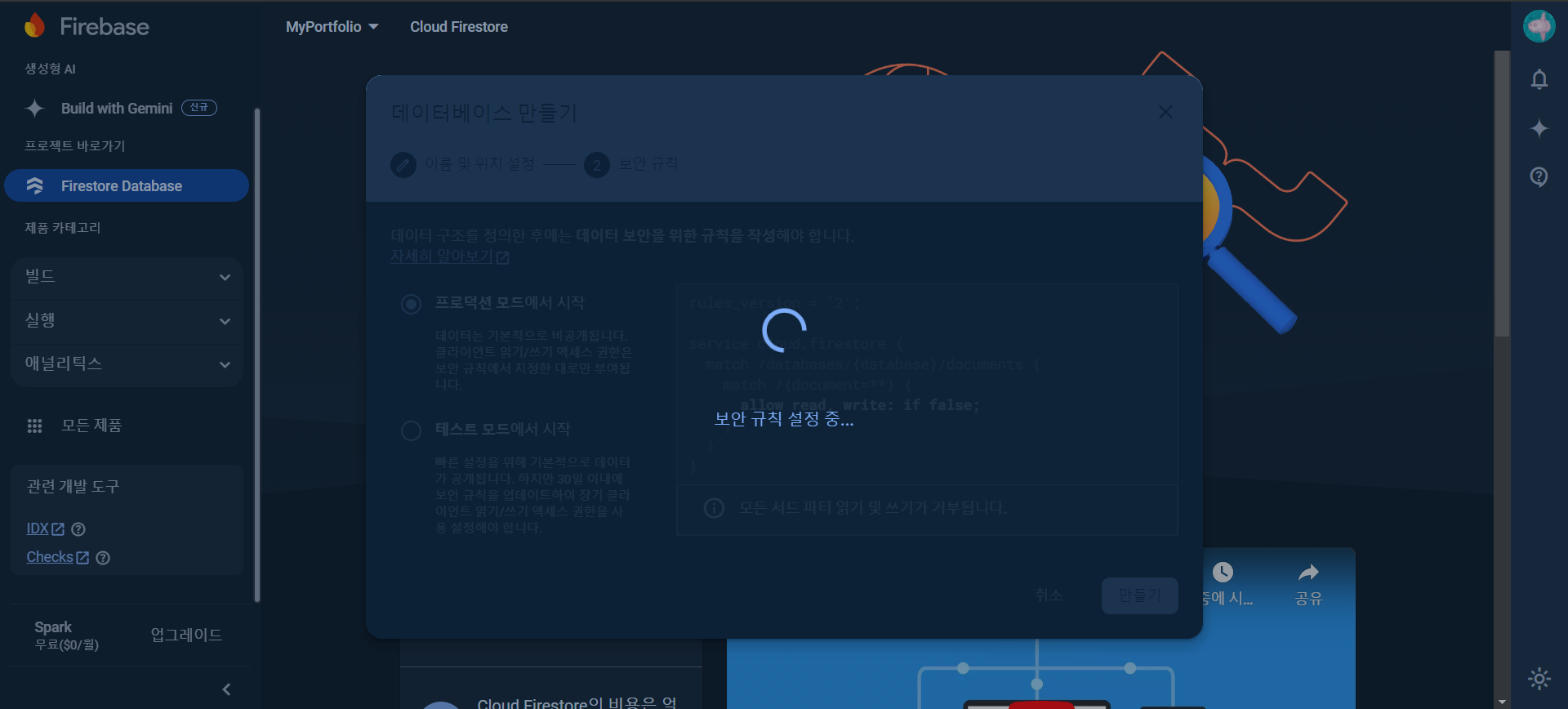The height and width of the screenshot is (709, 1568).
Task: Click the step 2 보안 규칙 indicator
Action: (631, 165)
